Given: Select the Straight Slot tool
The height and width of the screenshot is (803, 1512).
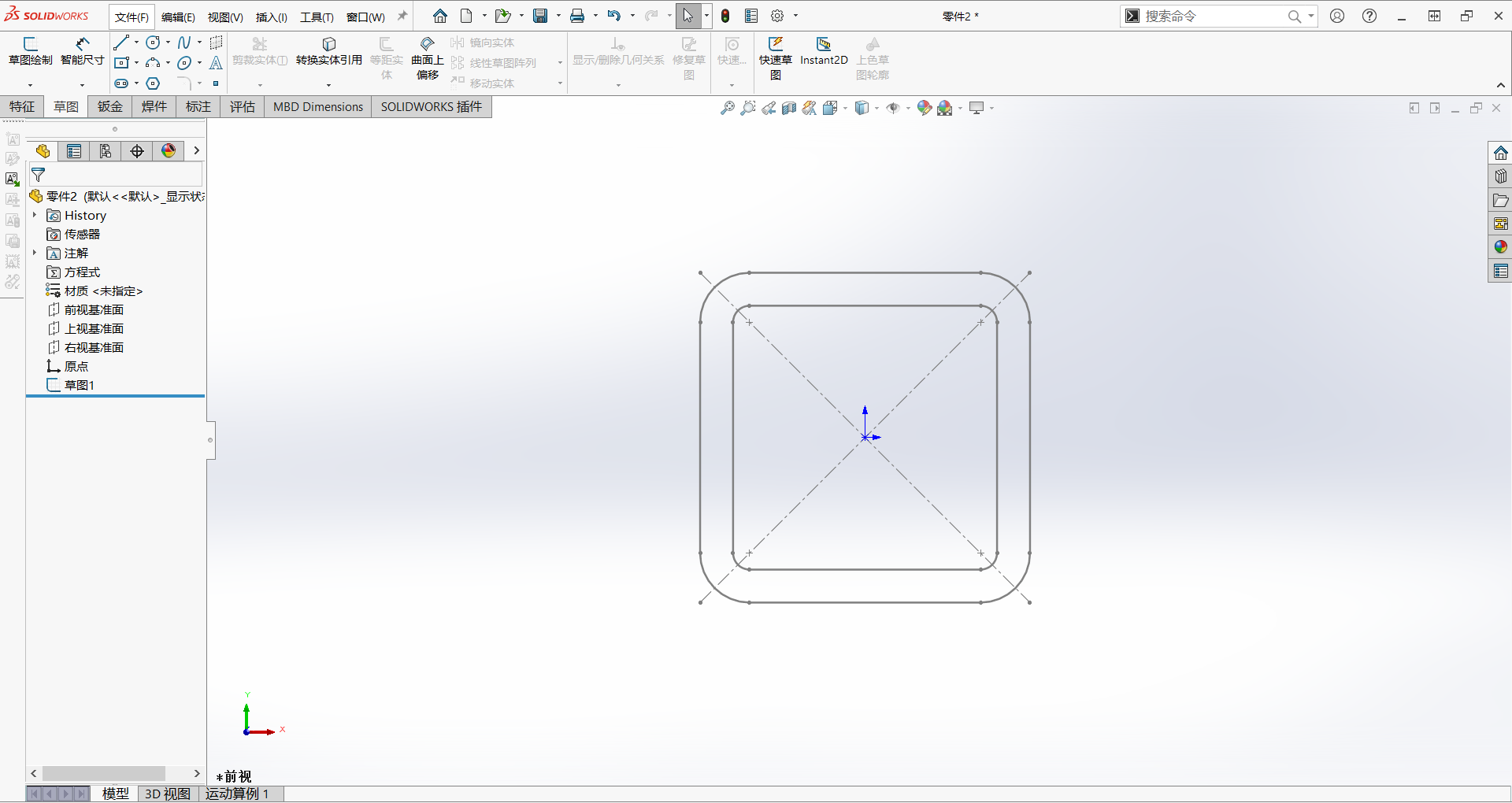Looking at the screenshot, I should (x=121, y=83).
